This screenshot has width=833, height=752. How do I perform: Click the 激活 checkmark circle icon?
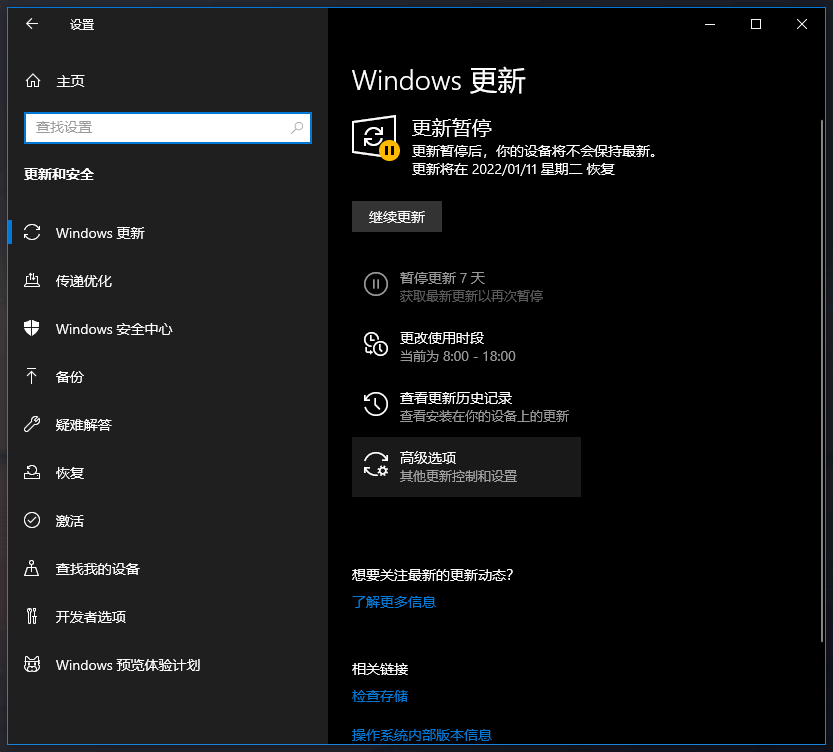(x=32, y=520)
